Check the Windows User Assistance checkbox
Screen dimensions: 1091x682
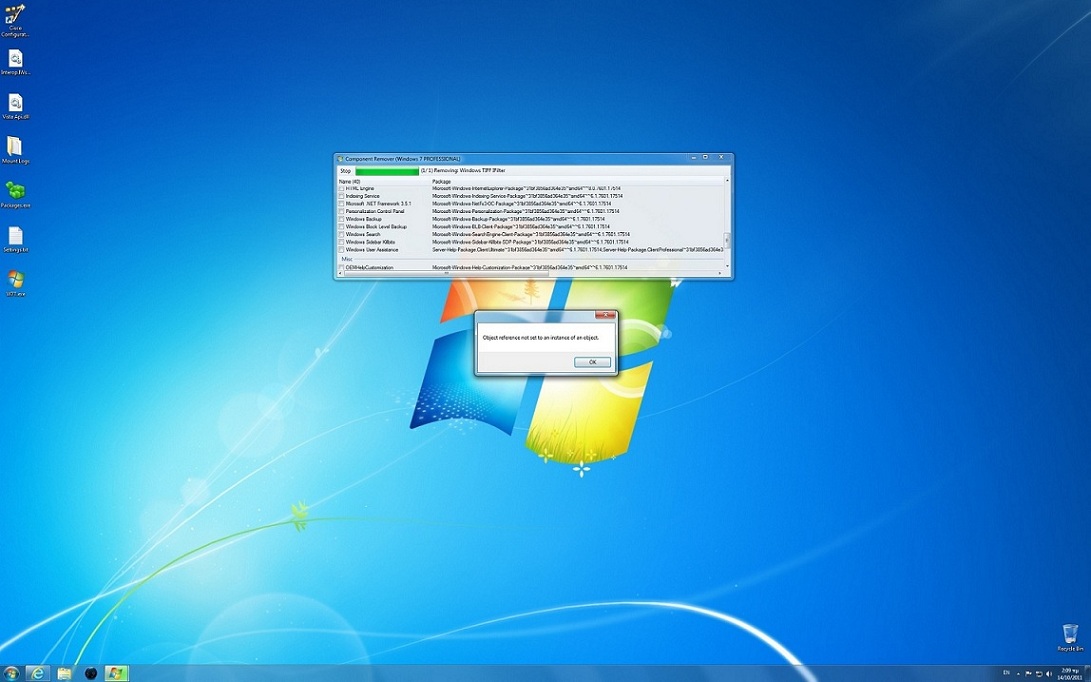point(341,250)
